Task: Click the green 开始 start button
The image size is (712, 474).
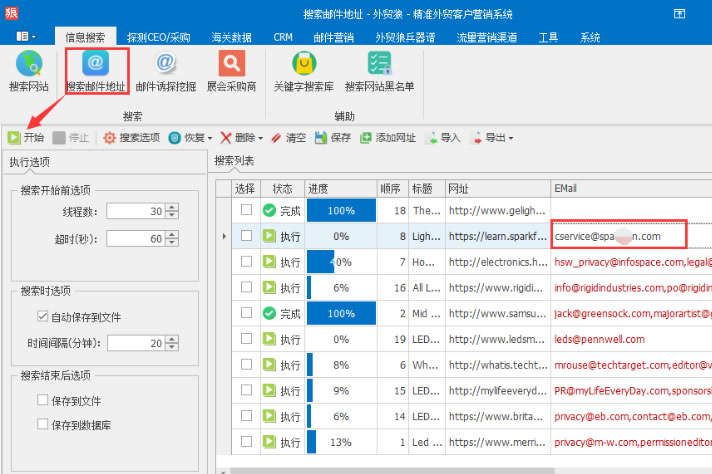Action: click(x=26, y=137)
